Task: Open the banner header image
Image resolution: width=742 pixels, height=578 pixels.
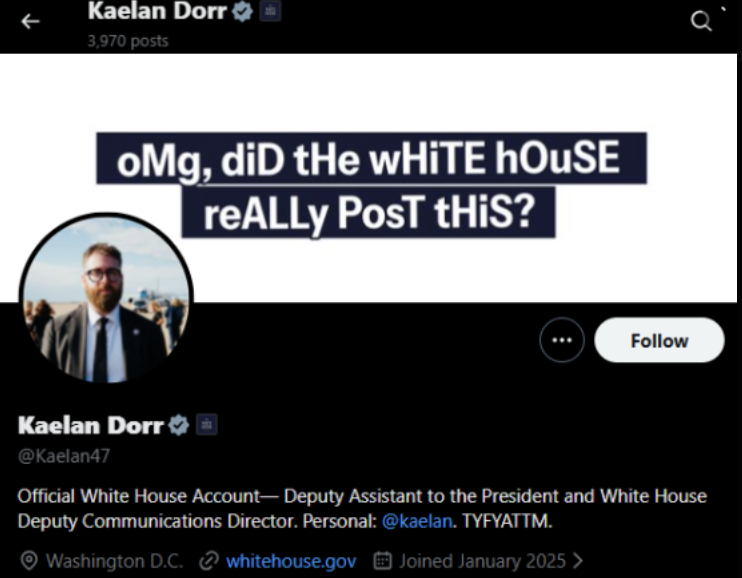Action: (369, 178)
